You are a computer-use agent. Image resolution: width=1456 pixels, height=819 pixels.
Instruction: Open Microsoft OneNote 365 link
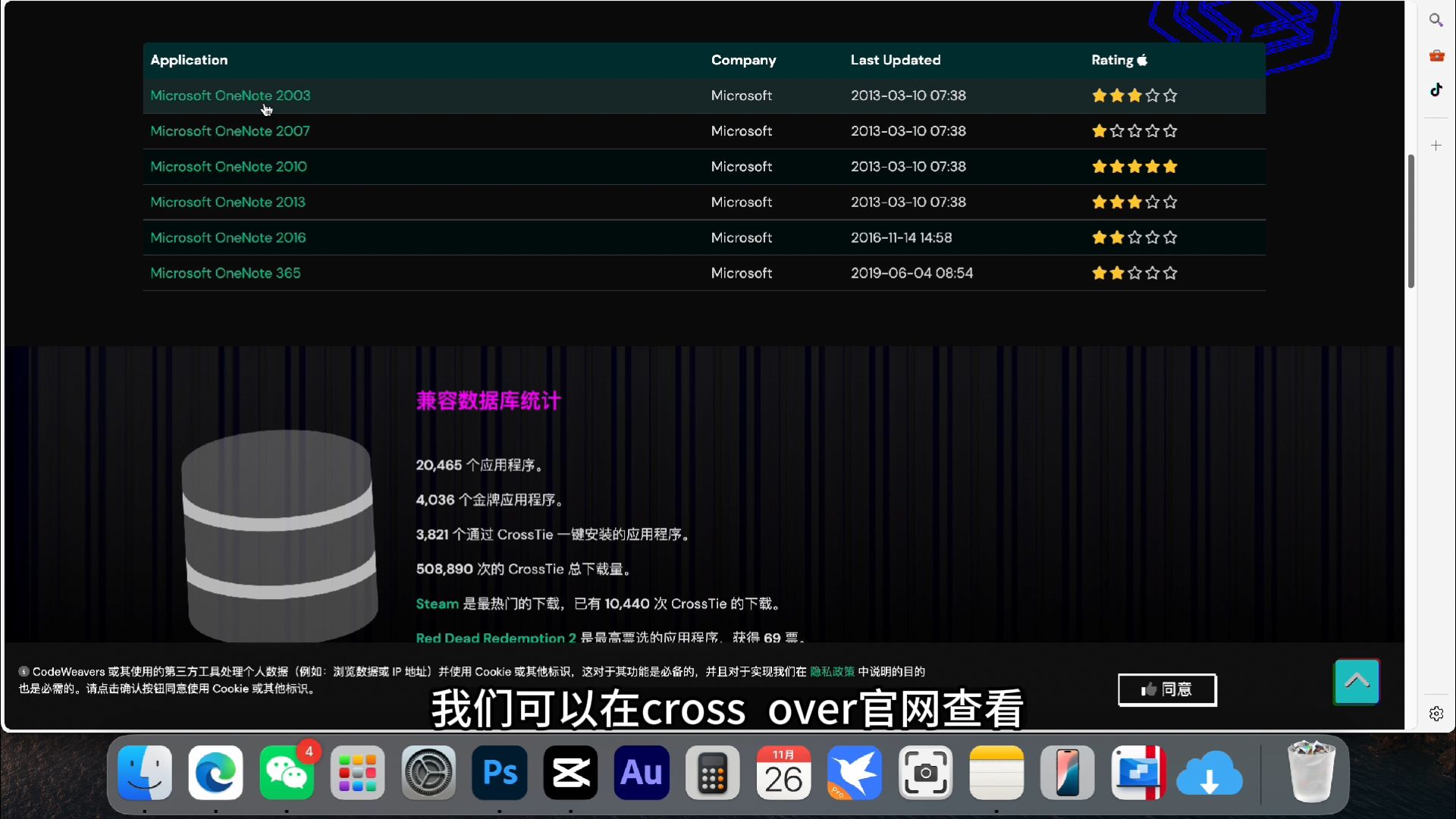[x=225, y=273]
